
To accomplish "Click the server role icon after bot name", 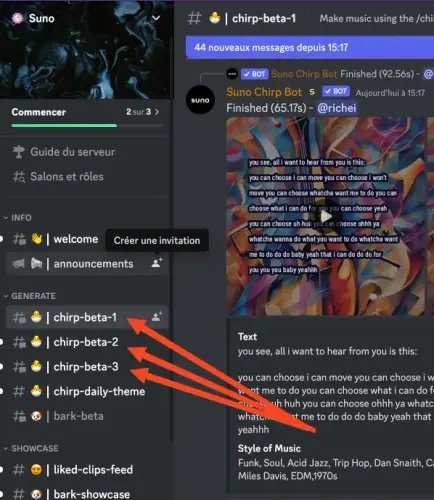I will tap(312, 92).
